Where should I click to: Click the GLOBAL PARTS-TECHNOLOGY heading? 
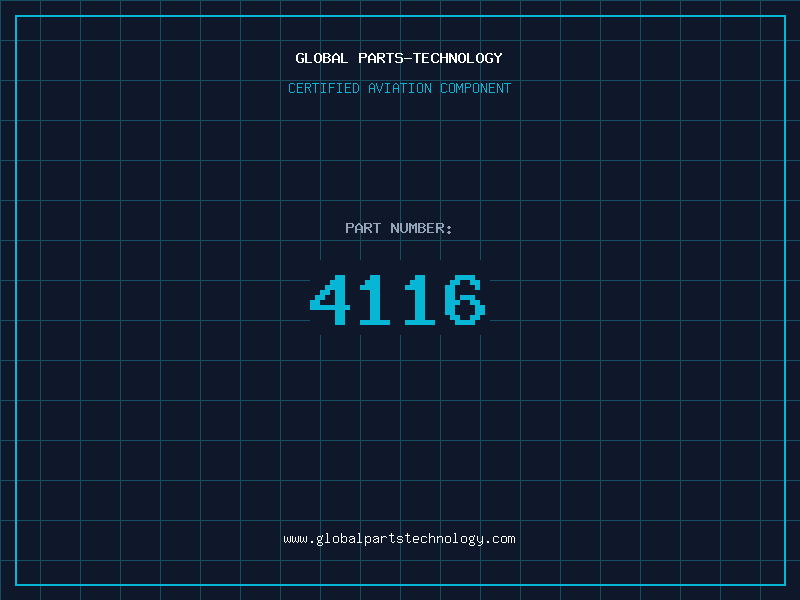click(399, 58)
